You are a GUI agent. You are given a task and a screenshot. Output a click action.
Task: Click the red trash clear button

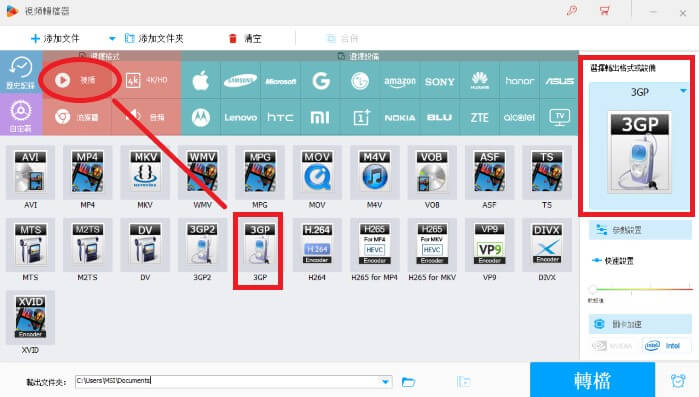[x=245, y=39]
